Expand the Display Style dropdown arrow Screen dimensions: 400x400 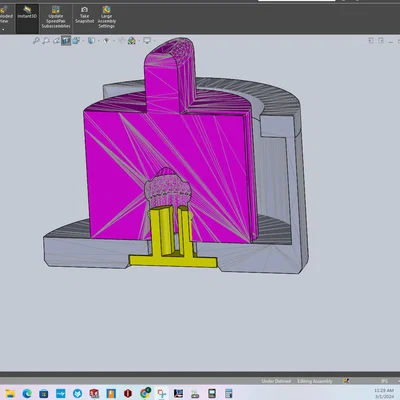[98, 41]
